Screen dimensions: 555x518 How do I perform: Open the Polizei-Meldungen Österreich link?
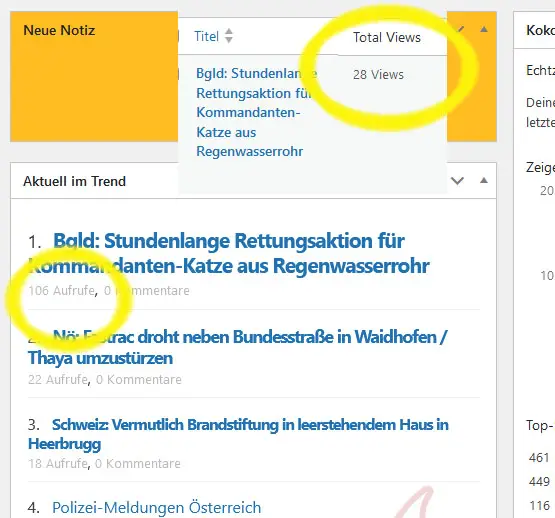(156, 507)
